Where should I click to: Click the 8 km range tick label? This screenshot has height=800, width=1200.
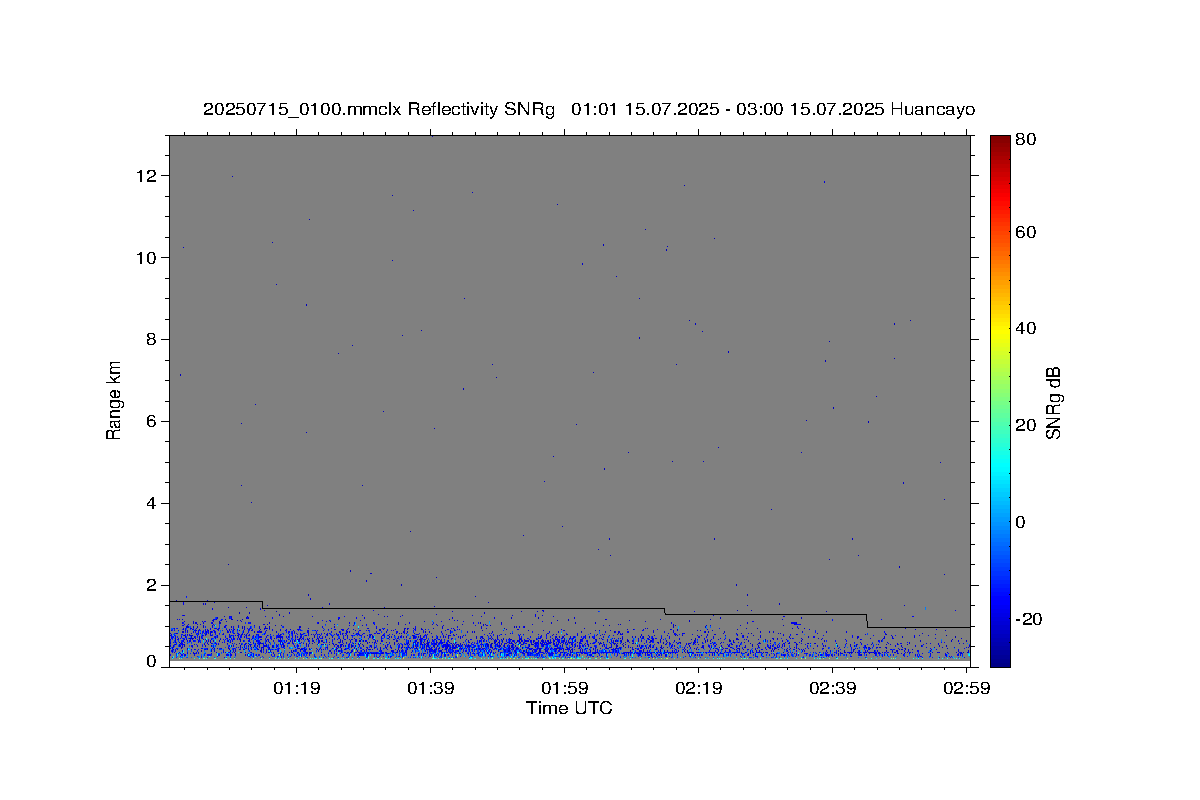pyautogui.click(x=152, y=340)
